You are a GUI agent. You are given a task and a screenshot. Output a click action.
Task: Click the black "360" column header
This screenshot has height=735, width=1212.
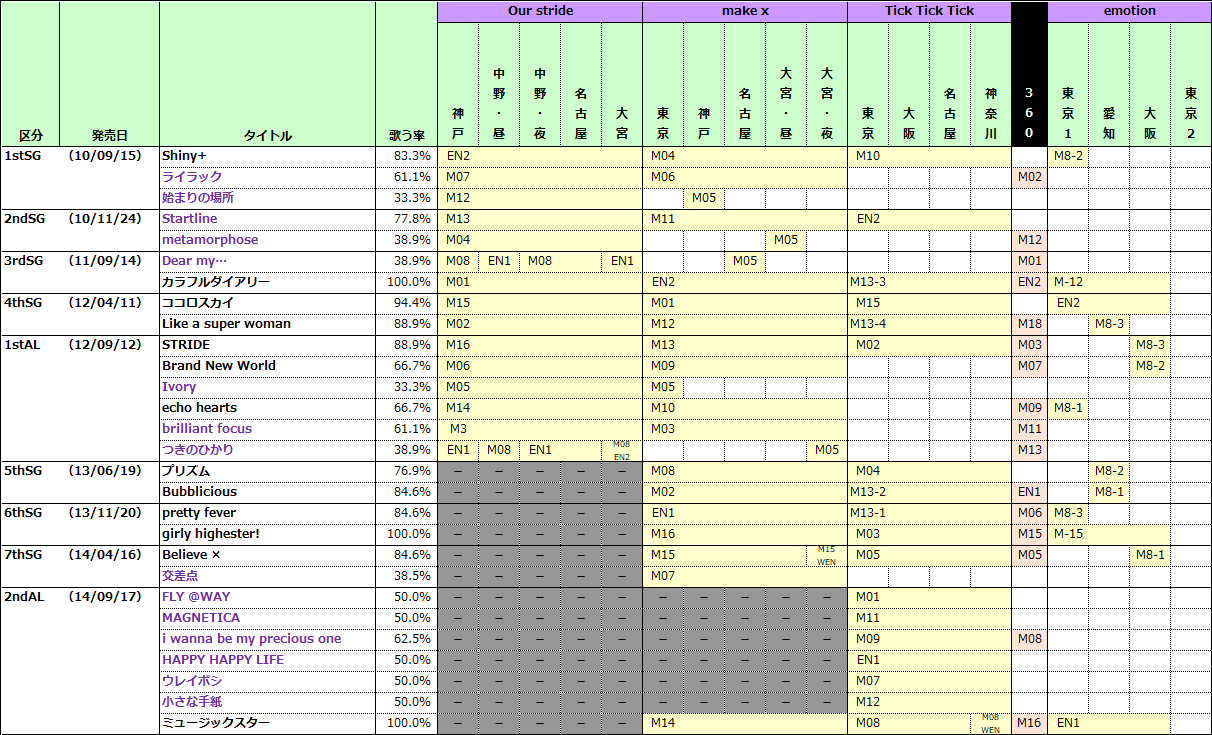point(1029,74)
